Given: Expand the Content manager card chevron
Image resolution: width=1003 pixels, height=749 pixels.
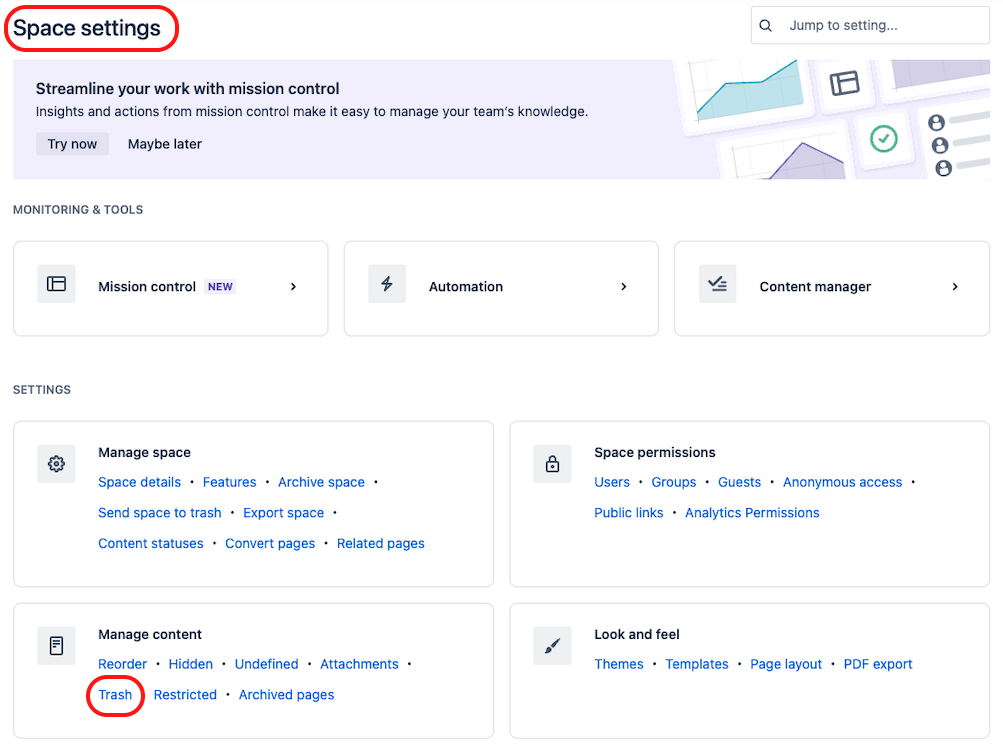Looking at the screenshot, I should click(953, 286).
